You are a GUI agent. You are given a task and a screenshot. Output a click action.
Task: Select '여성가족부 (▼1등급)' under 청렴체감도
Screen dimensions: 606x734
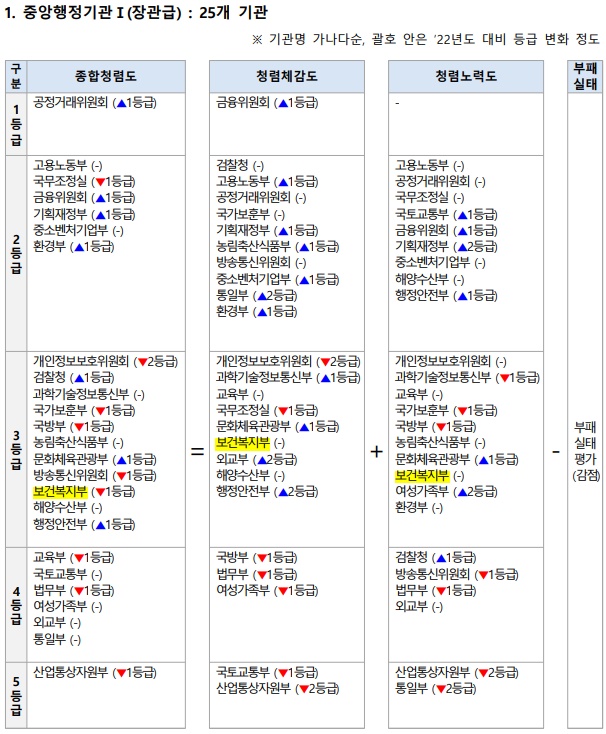pos(267,590)
